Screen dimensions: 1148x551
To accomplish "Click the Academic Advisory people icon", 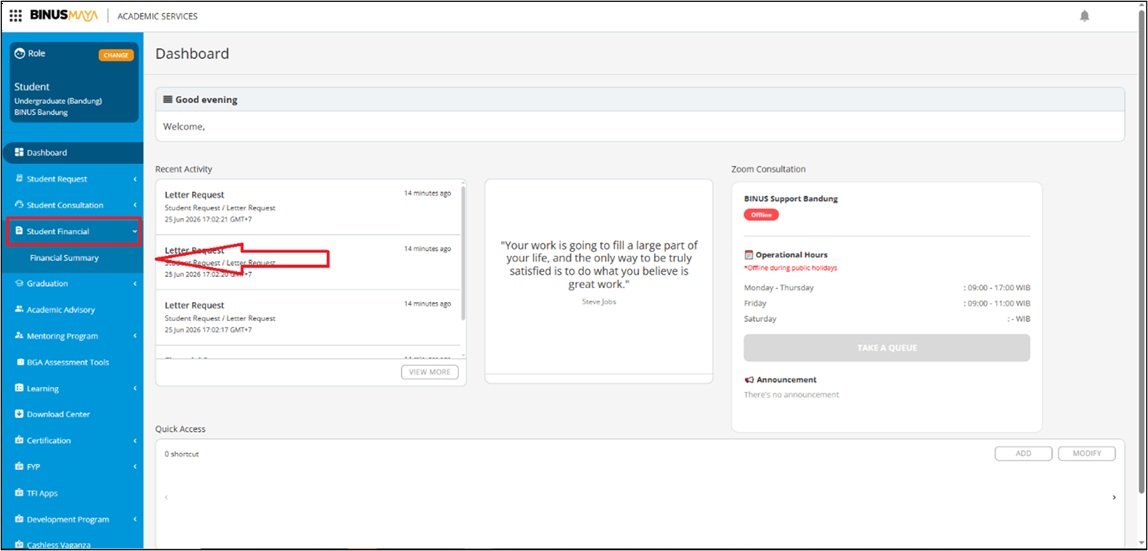I will point(20,310).
